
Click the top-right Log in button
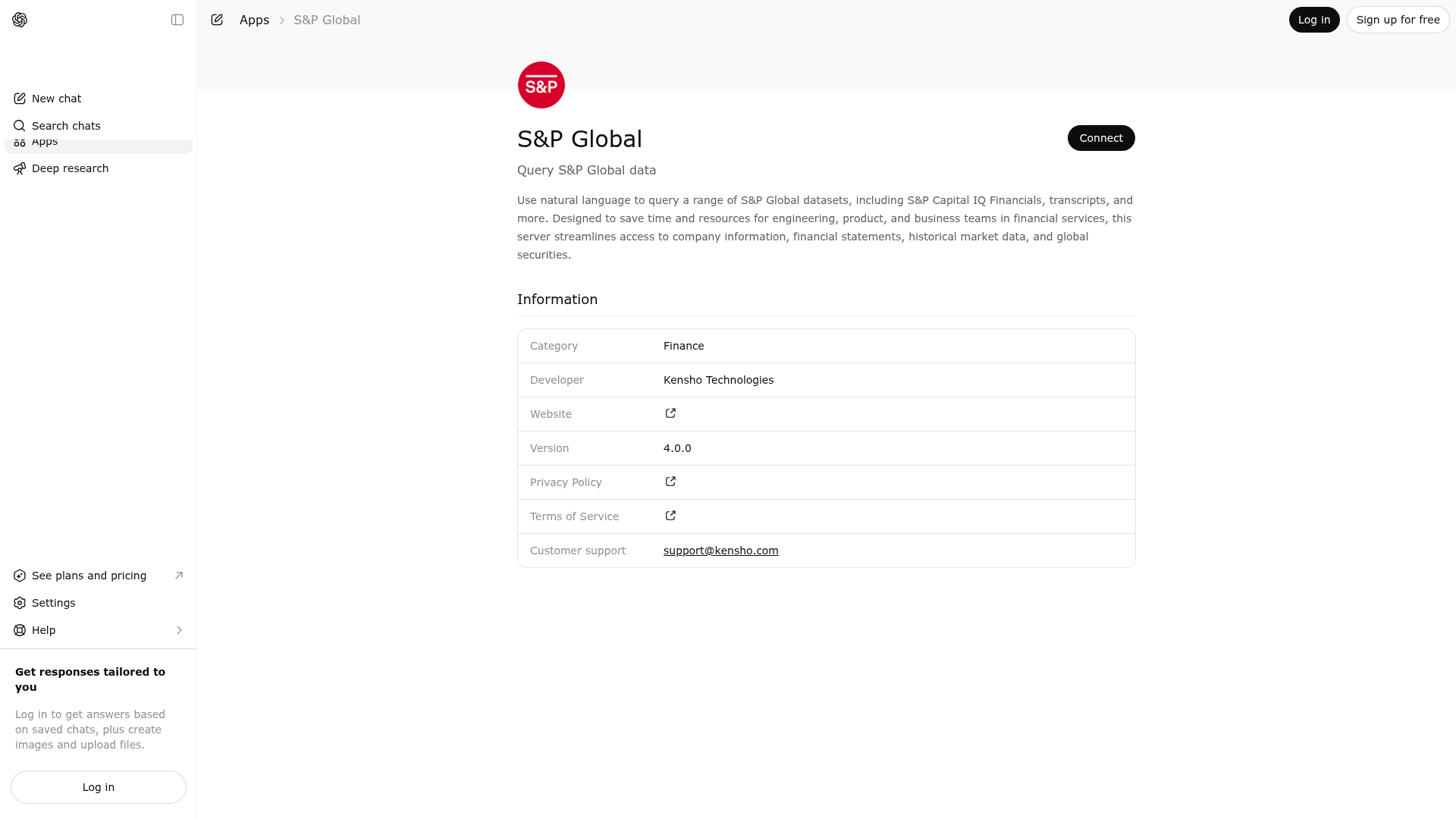[1314, 20]
